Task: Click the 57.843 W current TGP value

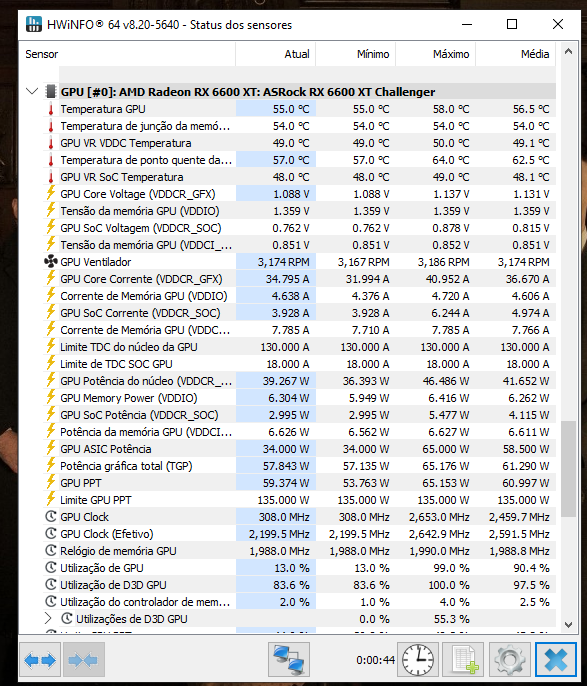Action: click(x=286, y=466)
